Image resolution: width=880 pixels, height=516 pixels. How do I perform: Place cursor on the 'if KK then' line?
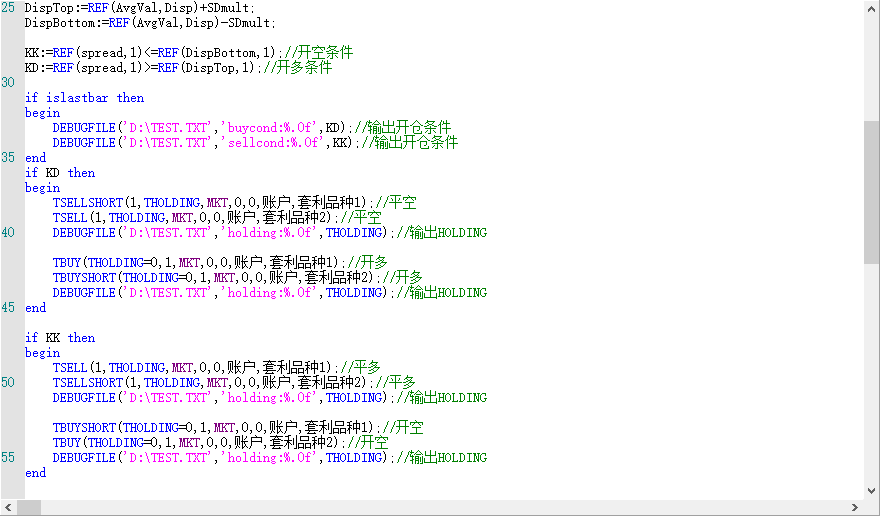pos(60,338)
